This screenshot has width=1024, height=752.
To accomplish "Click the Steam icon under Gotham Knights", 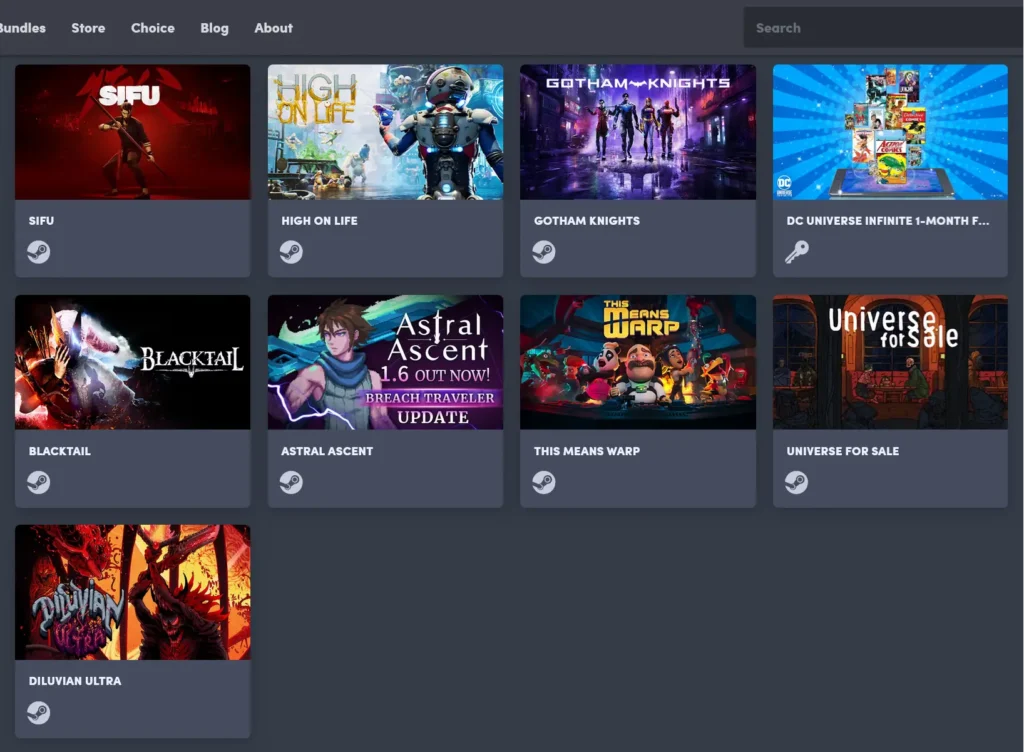I will (x=543, y=252).
